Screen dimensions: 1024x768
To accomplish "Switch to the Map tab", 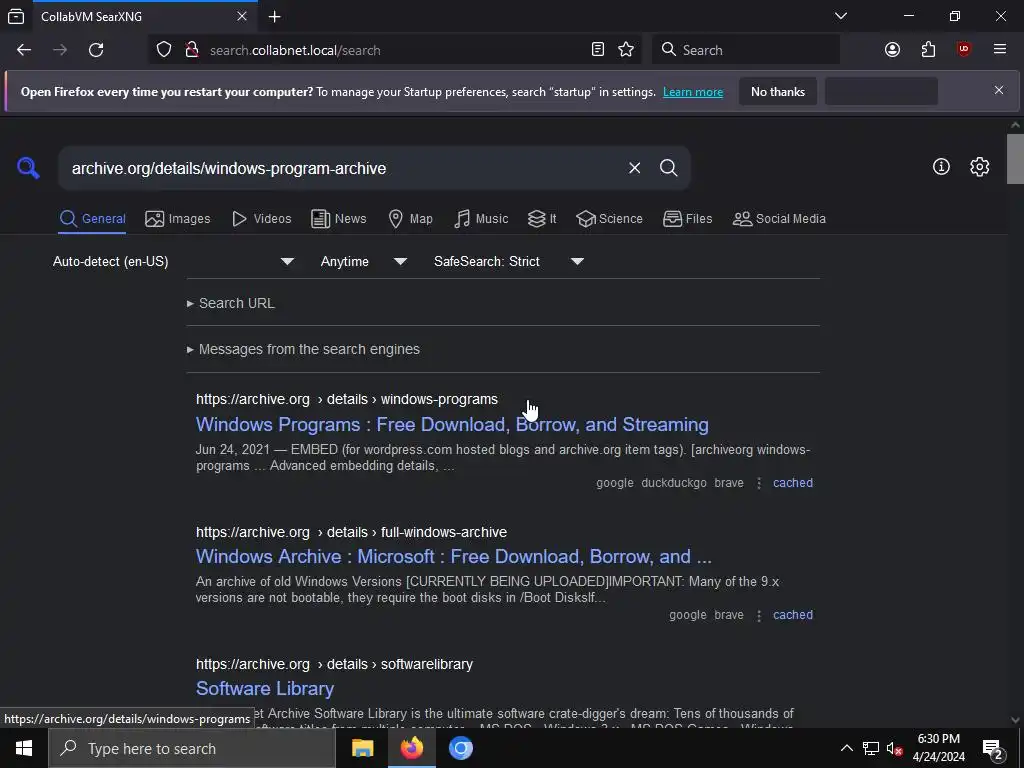I will (410, 219).
